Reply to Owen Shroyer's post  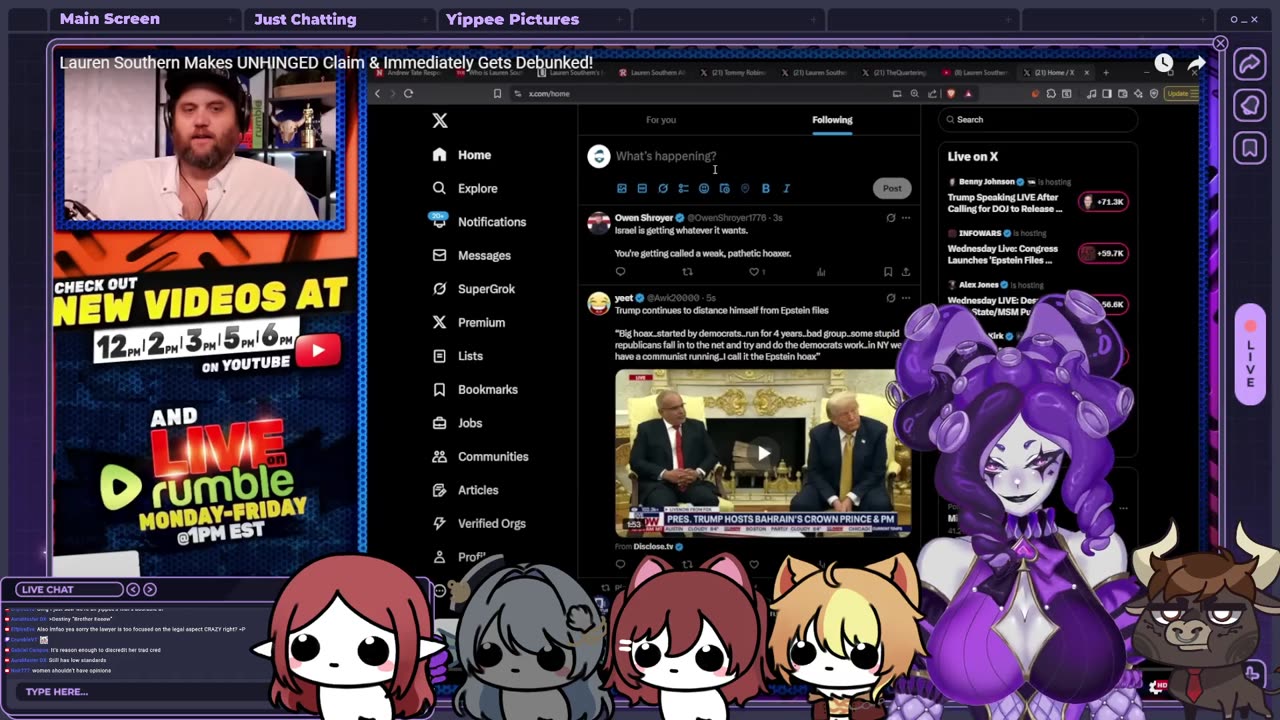pos(620,272)
